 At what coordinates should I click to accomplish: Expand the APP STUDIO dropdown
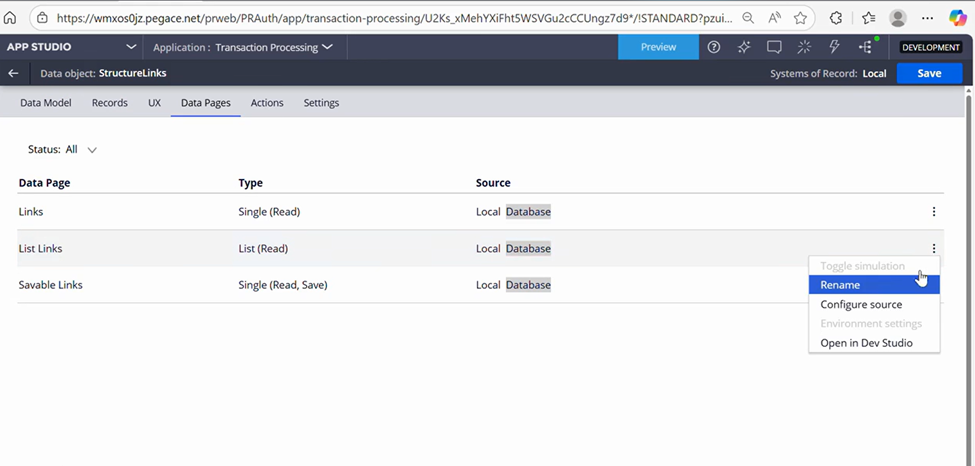(x=131, y=47)
